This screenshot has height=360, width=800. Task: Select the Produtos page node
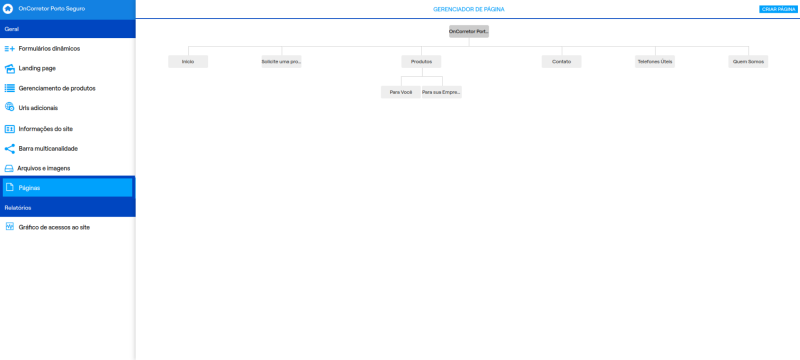pos(421,62)
